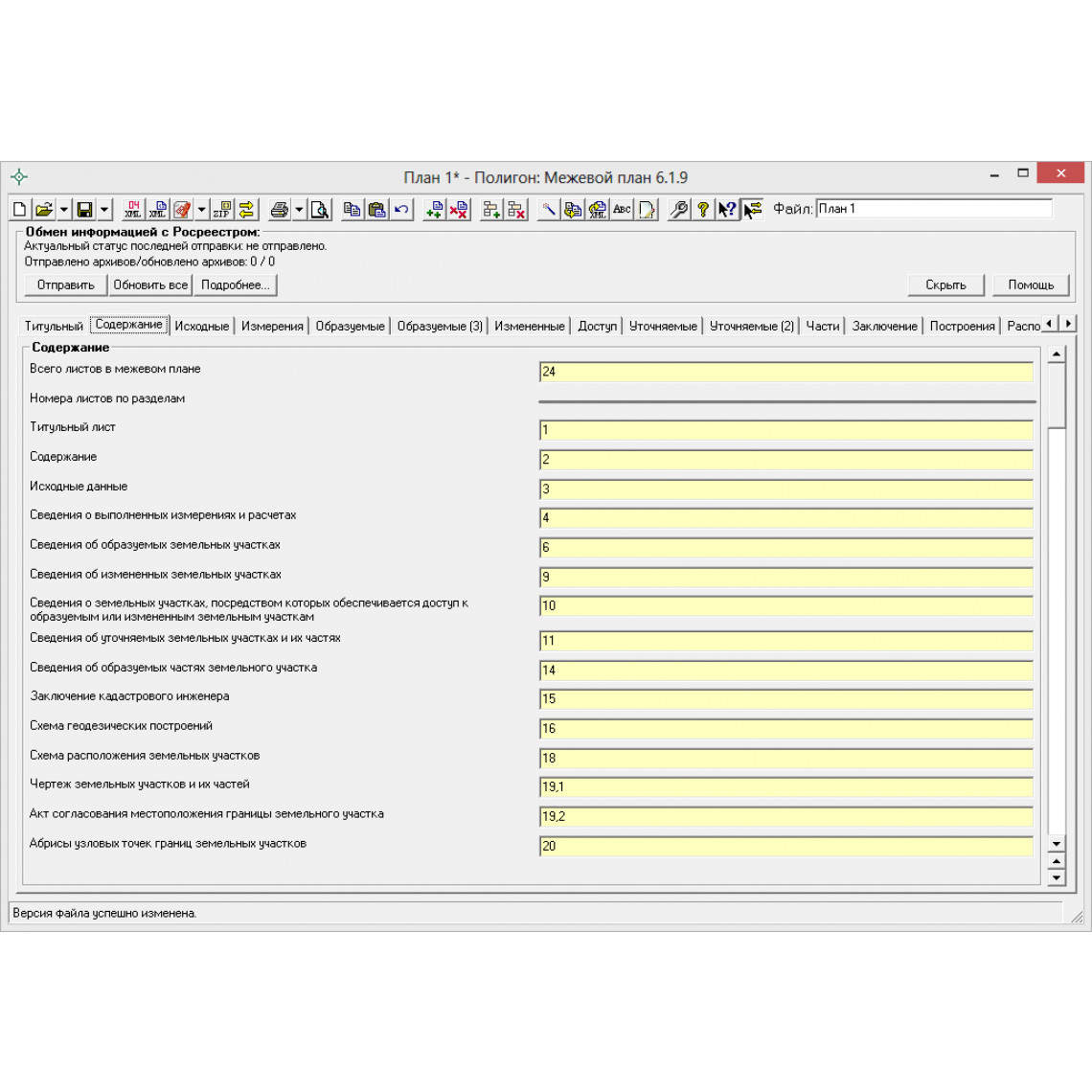Image resolution: width=1092 pixels, height=1092 pixels.
Task: Switch to the Построения tab
Action: coord(963,326)
